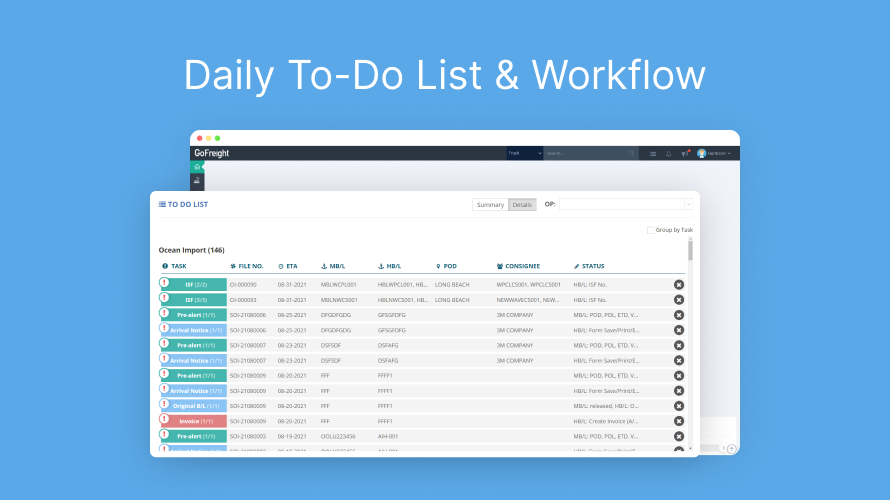The height and width of the screenshot is (500, 890).
Task: Switch to the Details view
Action: 522,205
